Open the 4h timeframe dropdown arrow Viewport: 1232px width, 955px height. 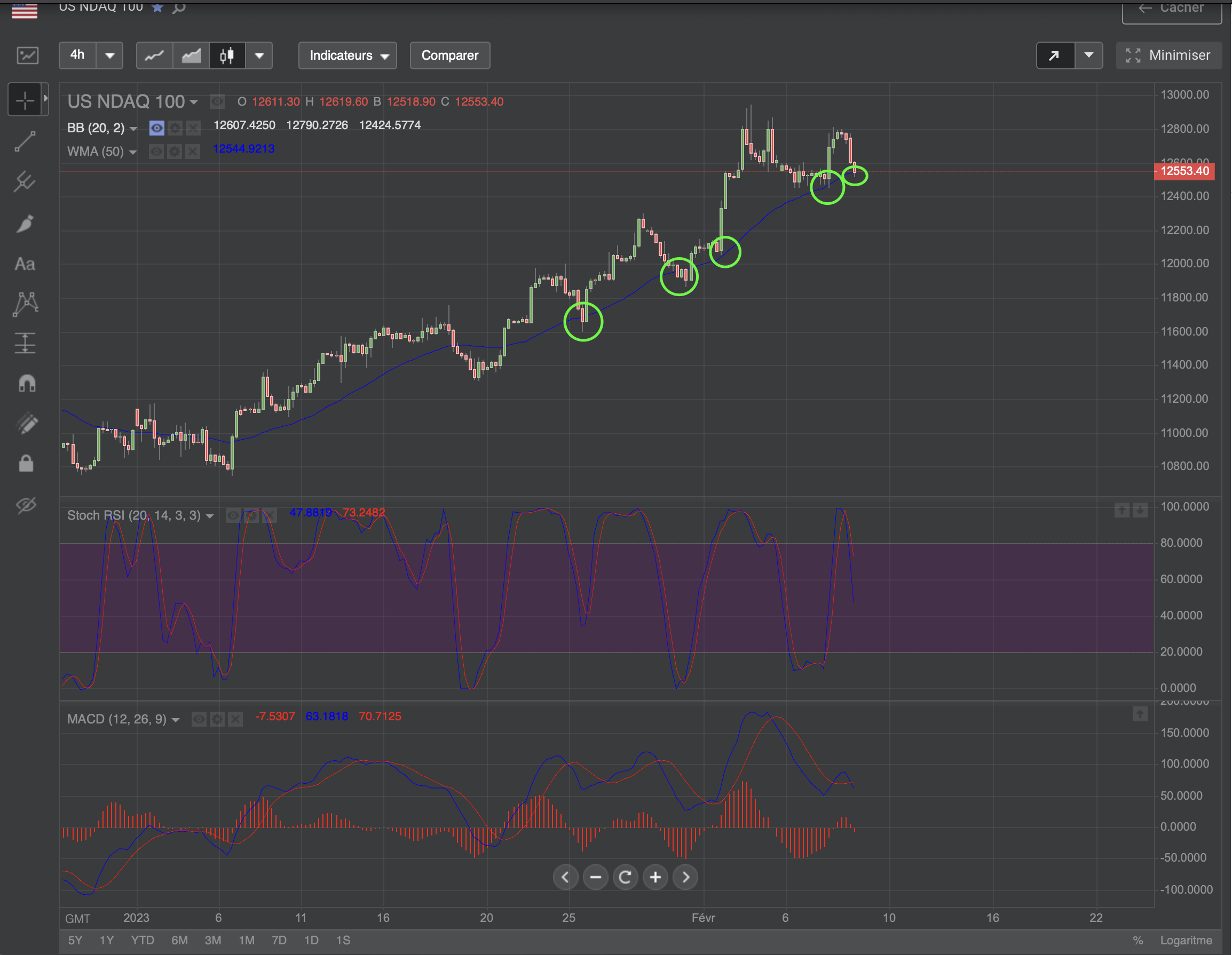pos(110,55)
